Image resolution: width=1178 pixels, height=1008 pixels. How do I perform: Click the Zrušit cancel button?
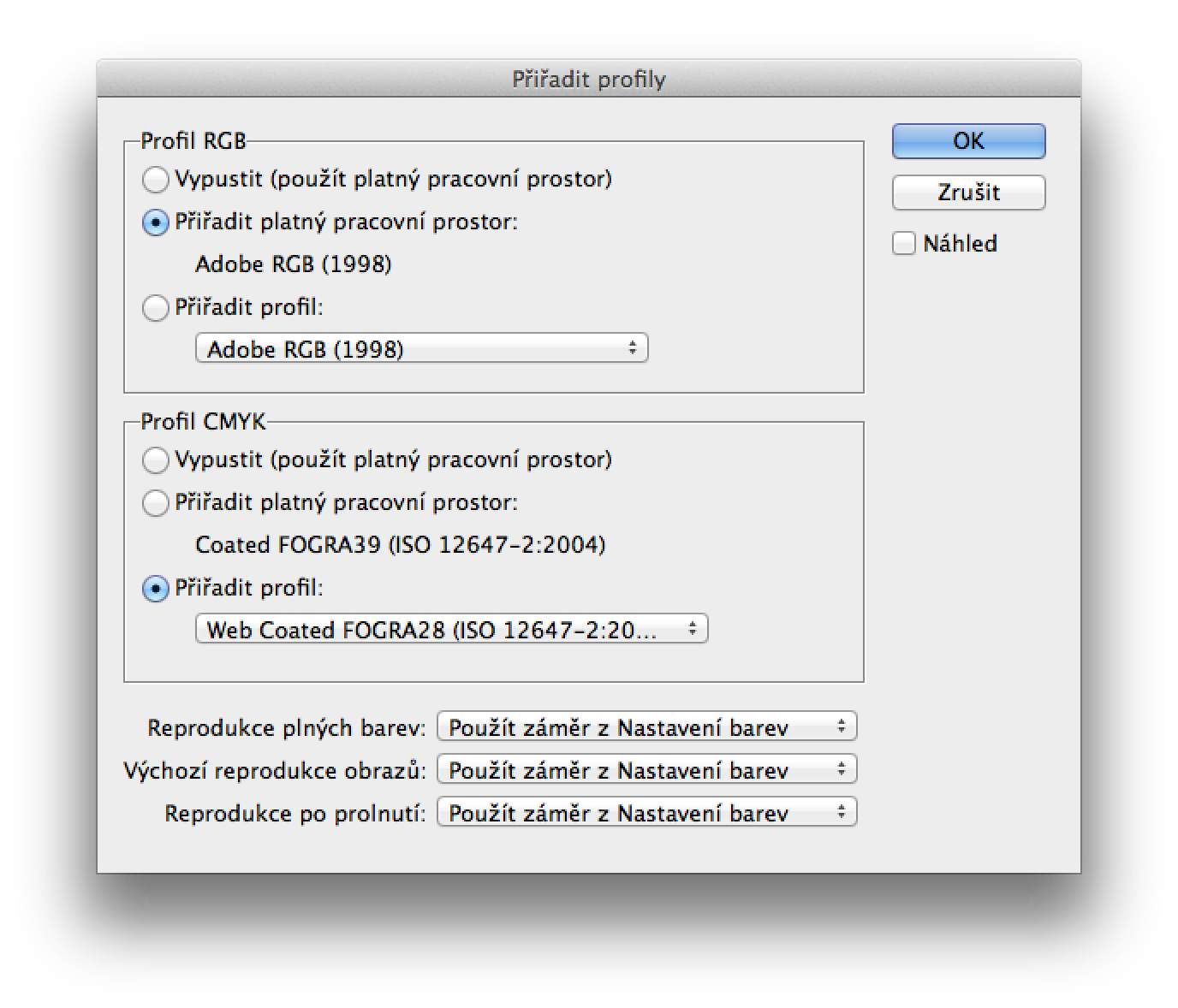tap(968, 193)
